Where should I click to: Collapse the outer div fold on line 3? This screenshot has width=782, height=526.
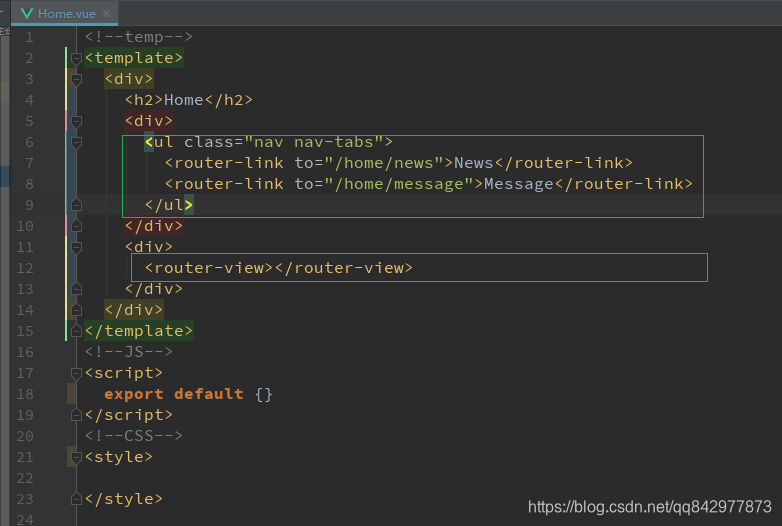coord(76,80)
